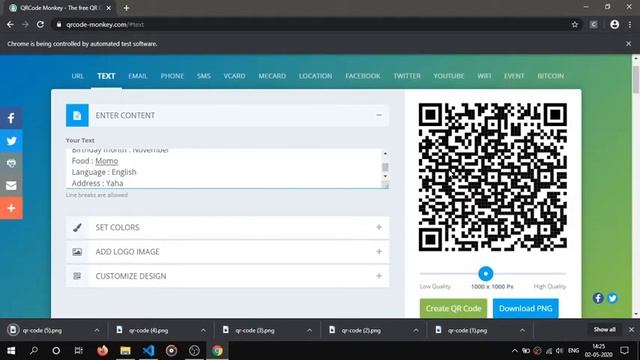This screenshot has width=640, height=360.
Task: Open Firefox from the taskbar
Action: coord(102,350)
